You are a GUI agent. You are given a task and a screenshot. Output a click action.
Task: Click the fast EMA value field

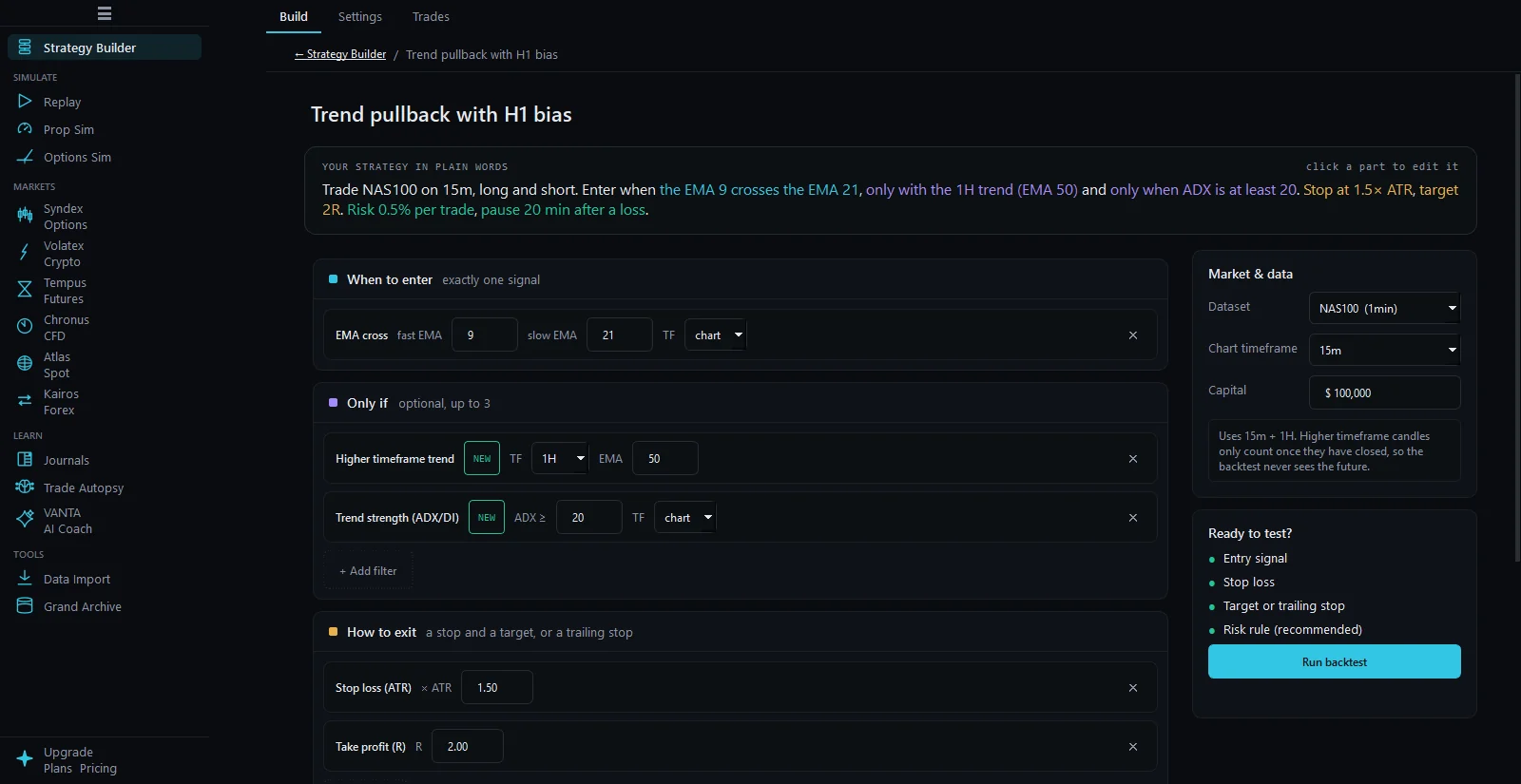point(485,335)
